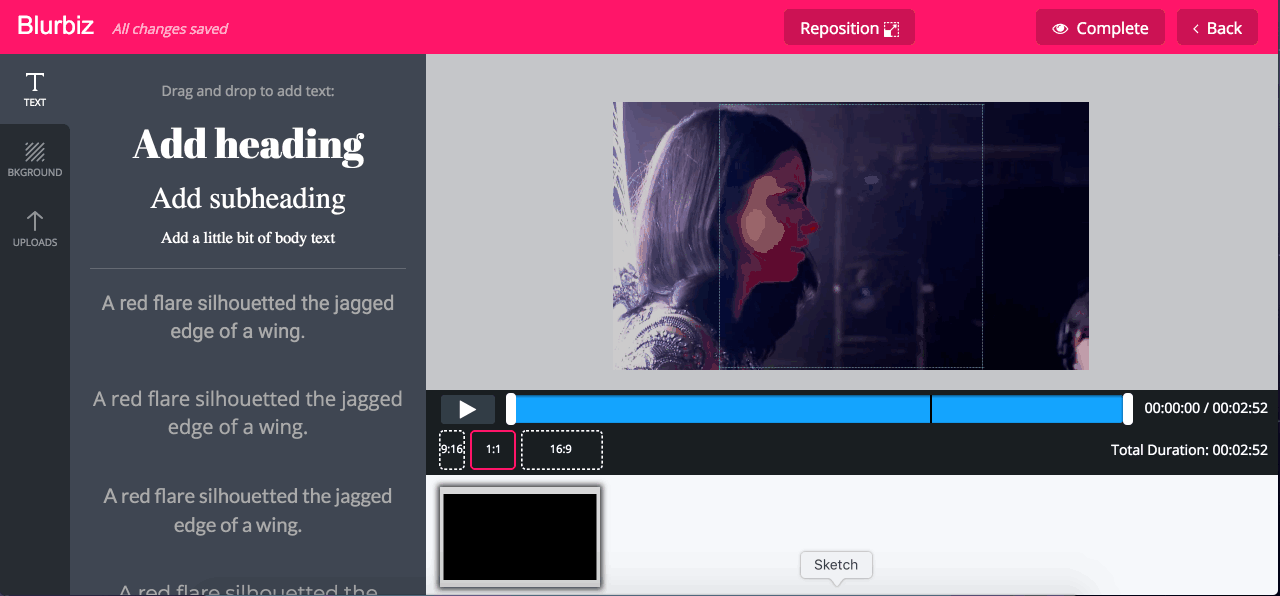Select the 1:1 aspect ratio

pyautogui.click(x=492, y=449)
